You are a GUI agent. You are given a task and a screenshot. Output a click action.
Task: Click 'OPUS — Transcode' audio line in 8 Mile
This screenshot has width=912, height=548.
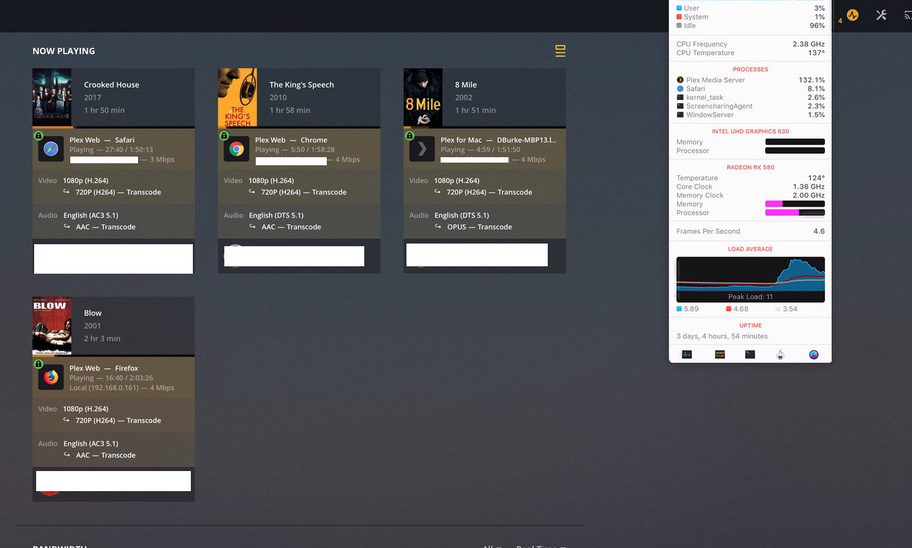480,227
